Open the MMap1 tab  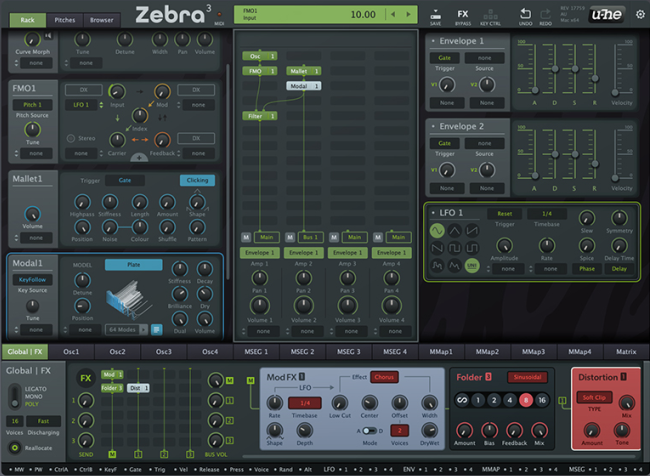tap(441, 352)
